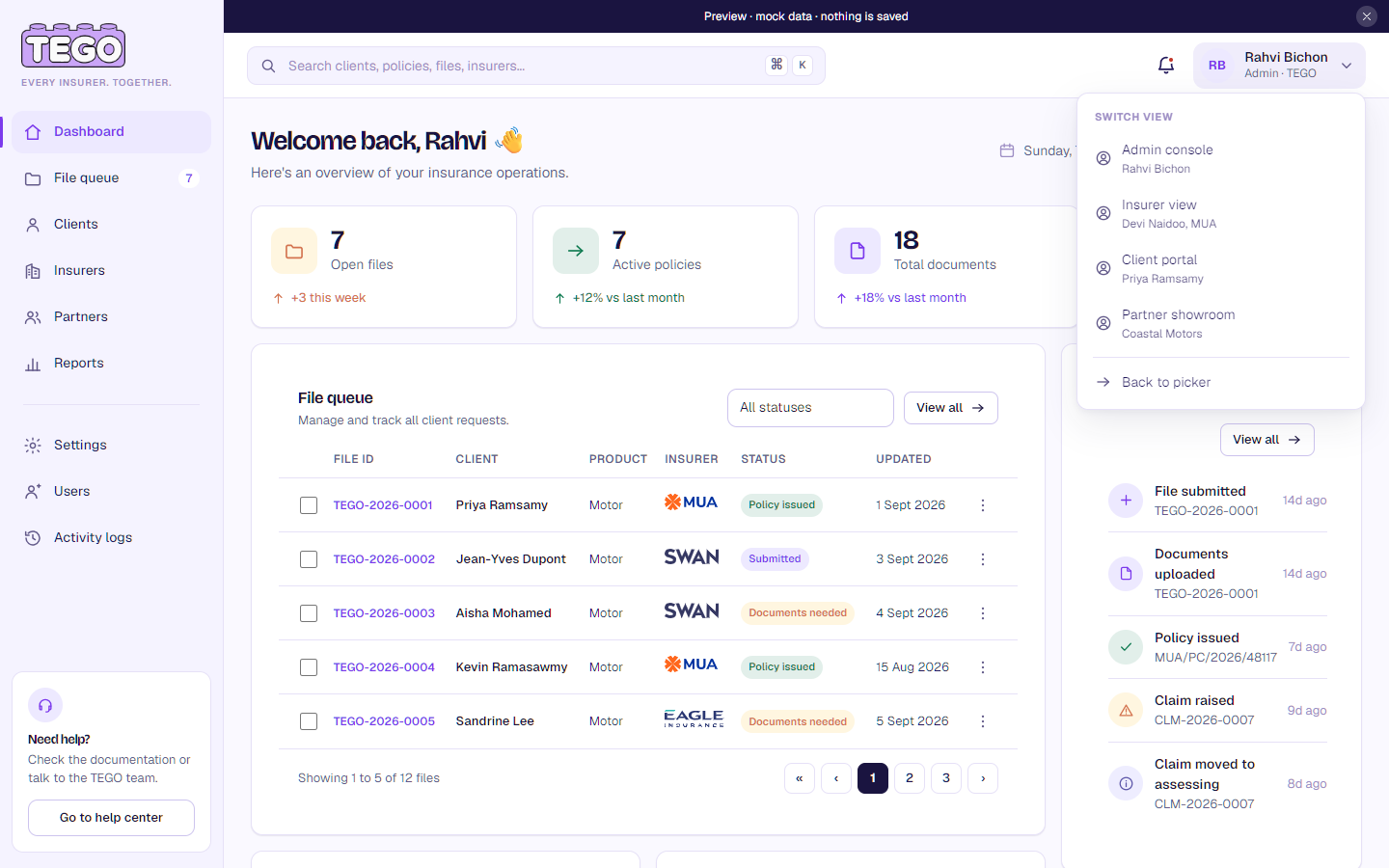Open Activity logs in sidebar

111,538
